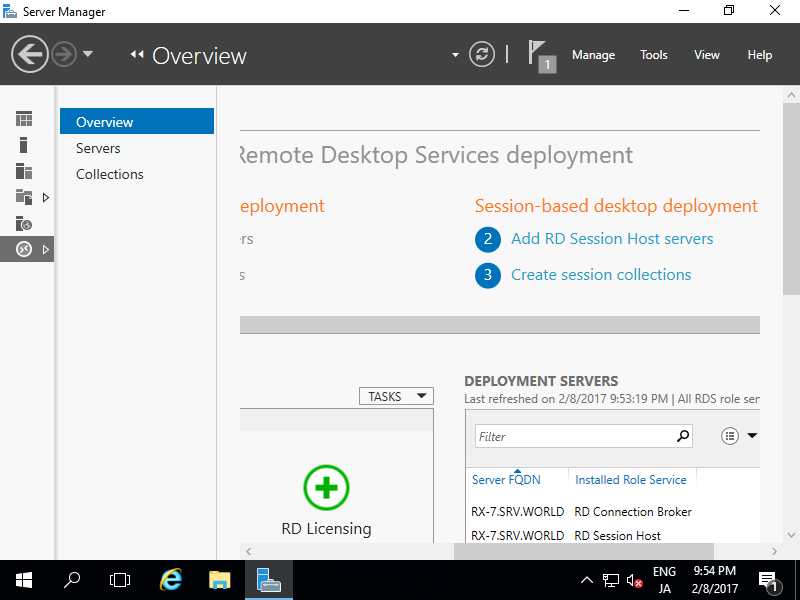Expand the navigation history dropdown arrow
This screenshot has width=800, height=600.
point(88,54)
